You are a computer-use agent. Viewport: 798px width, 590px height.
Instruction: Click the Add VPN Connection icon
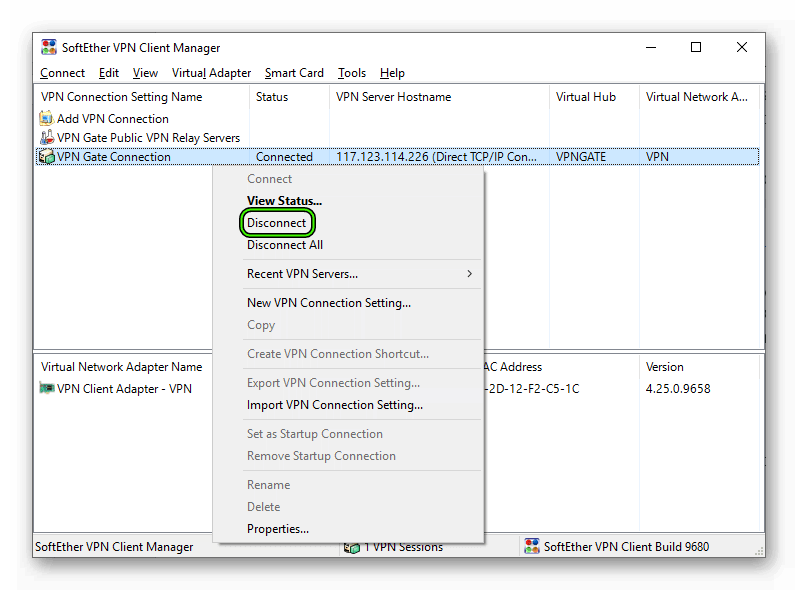[x=46, y=119]
